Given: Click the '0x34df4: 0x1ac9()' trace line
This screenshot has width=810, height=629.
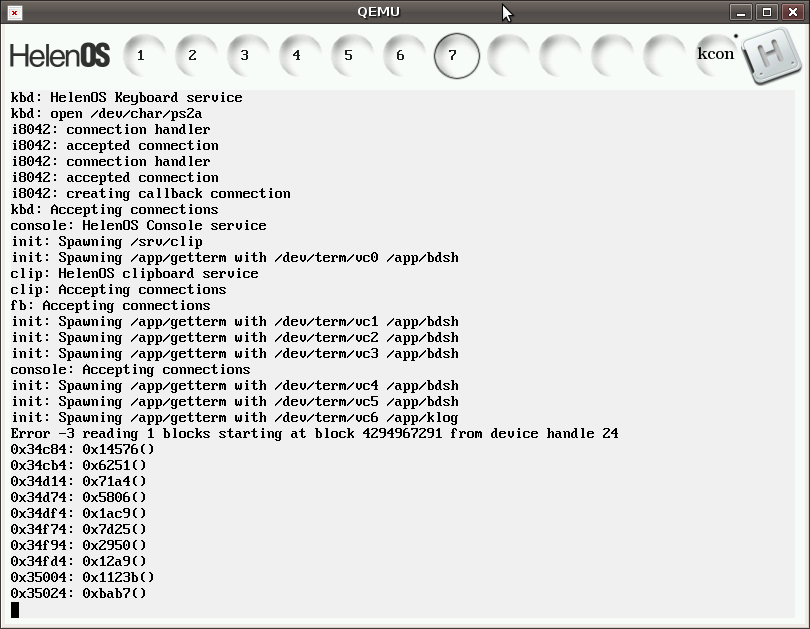Looking at the screenshot, I should [x=79, y=514].
